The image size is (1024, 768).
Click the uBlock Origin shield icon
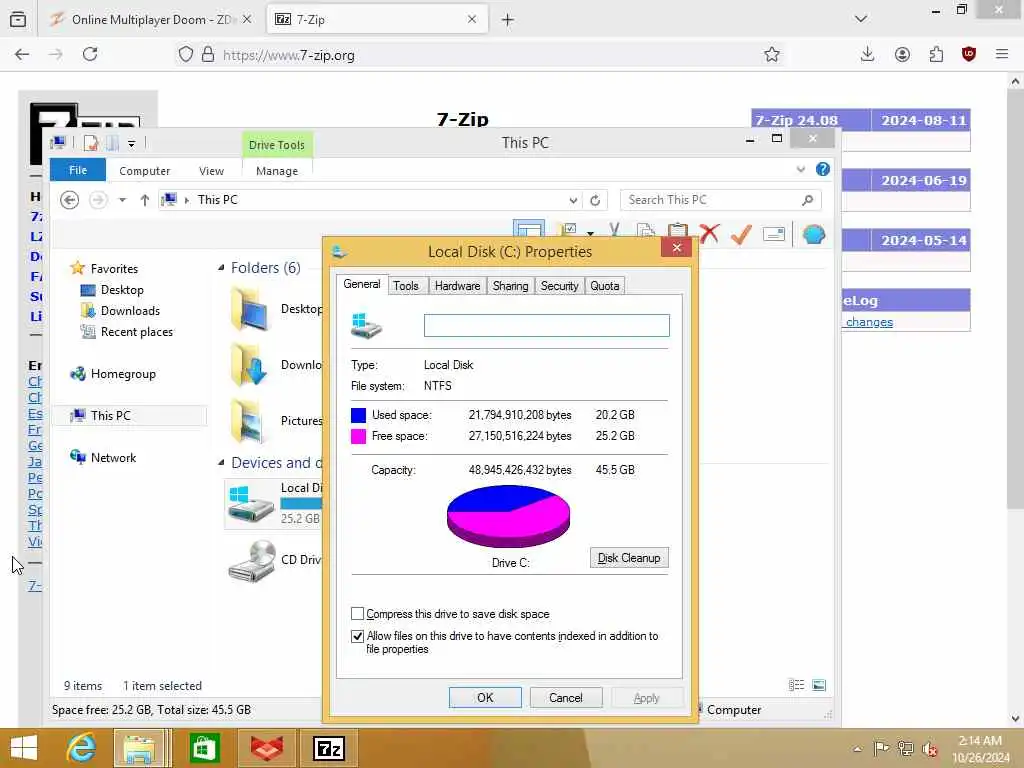pyautogui.click(x=969, y=55)
